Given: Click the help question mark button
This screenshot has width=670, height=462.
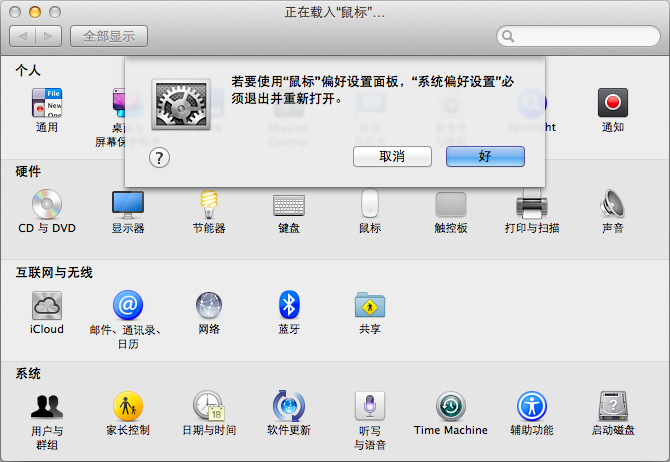Looking at the screenshot, I should [159, 158].
